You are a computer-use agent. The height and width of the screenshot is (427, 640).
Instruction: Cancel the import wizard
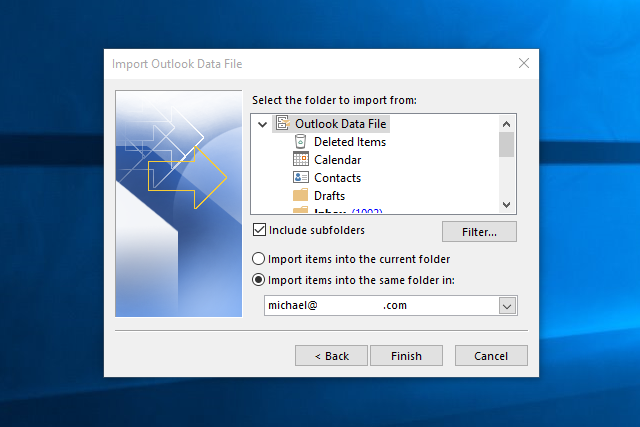tap(491, 356)
